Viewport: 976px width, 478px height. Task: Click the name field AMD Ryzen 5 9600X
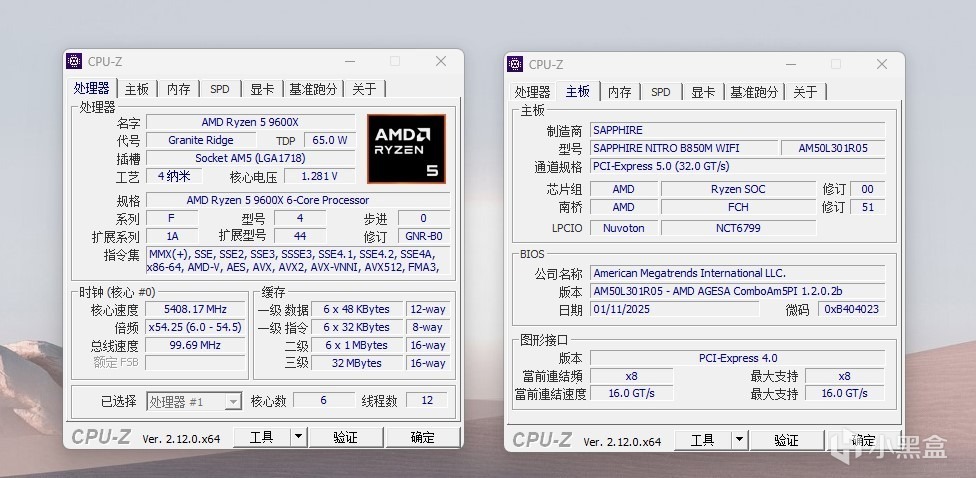[250, 122]
